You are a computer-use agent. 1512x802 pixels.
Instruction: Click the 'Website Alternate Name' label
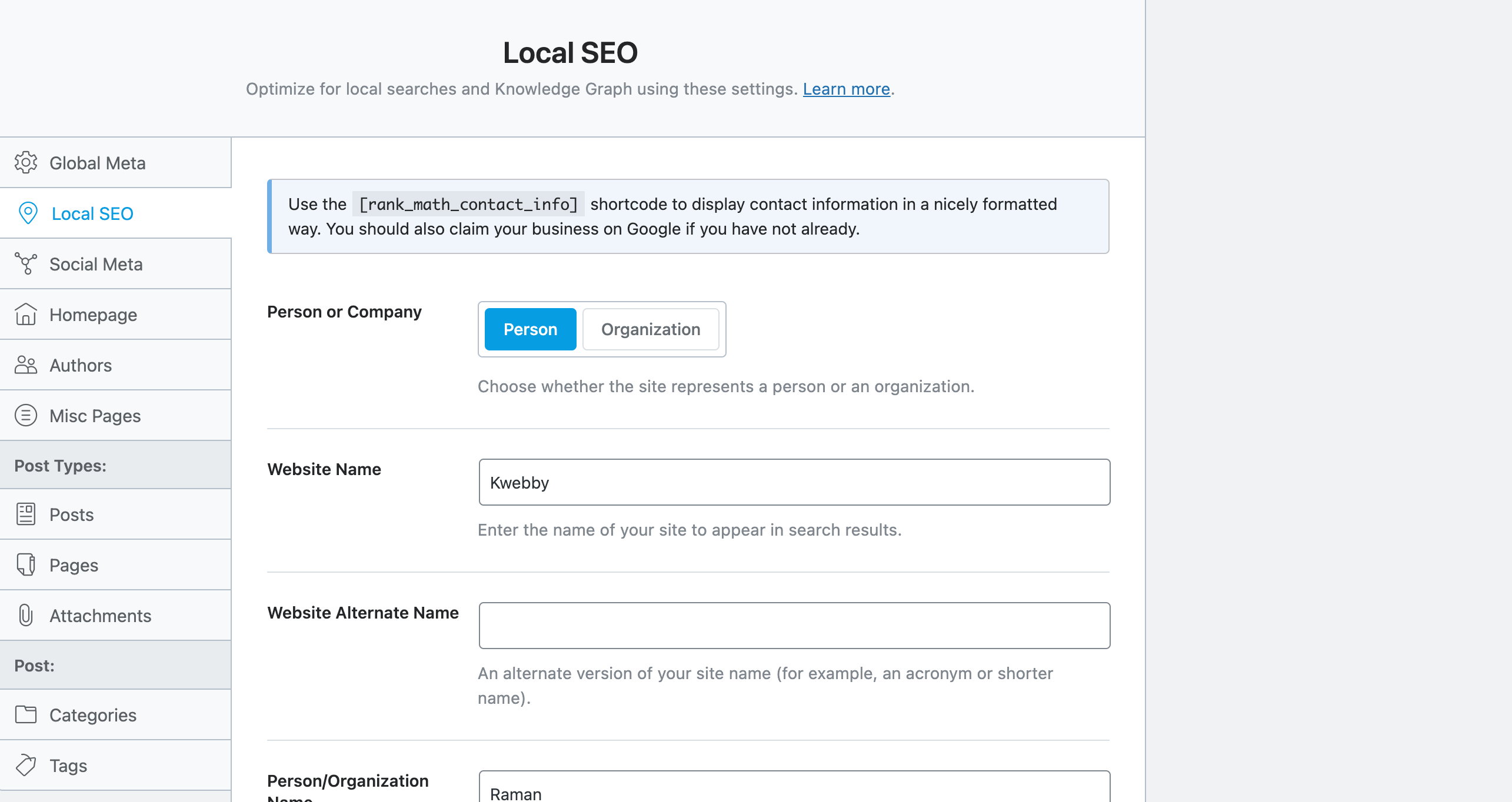pos(363,613)
